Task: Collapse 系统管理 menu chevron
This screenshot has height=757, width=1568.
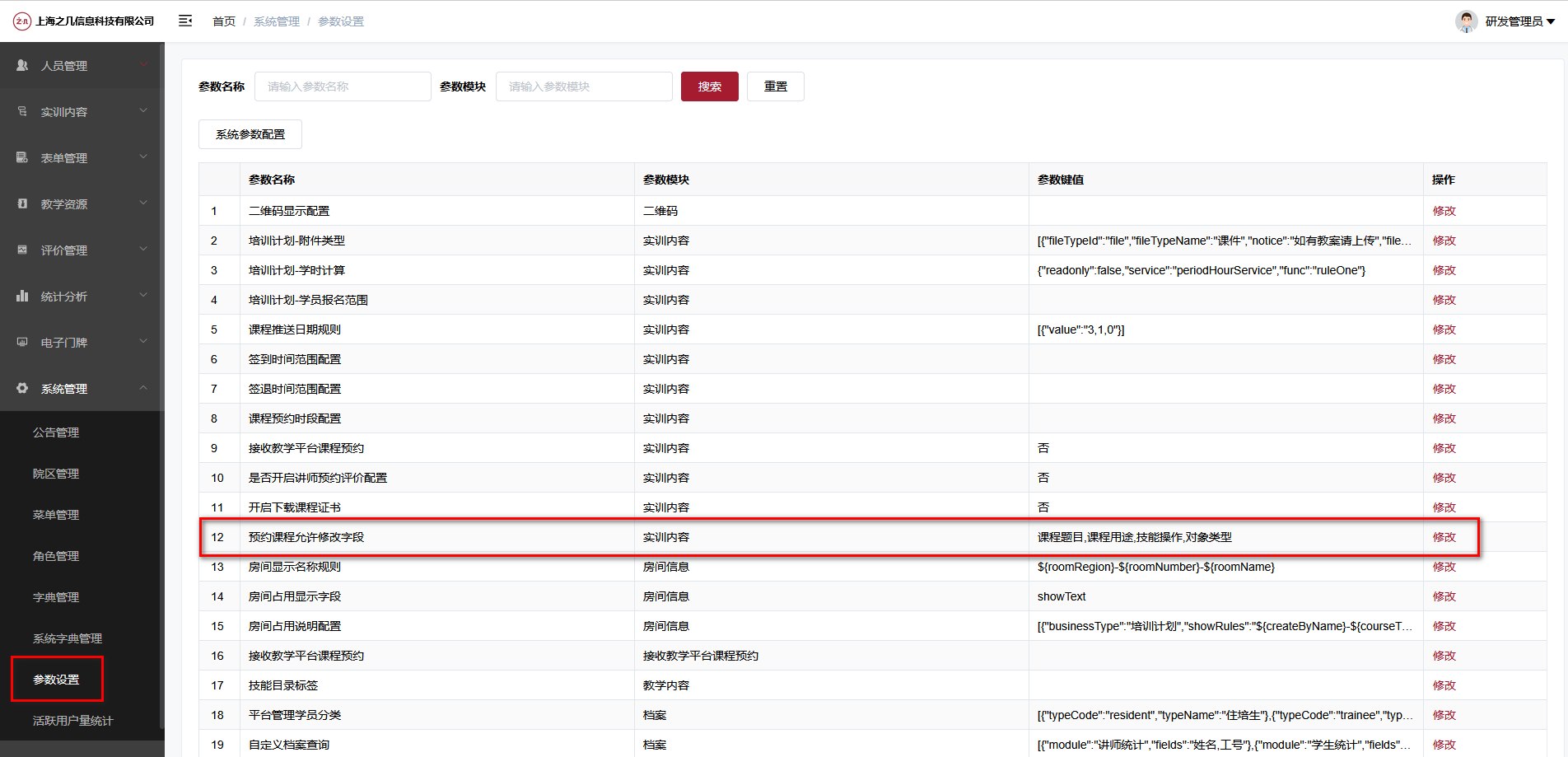Action: click(x=143, y=387)
